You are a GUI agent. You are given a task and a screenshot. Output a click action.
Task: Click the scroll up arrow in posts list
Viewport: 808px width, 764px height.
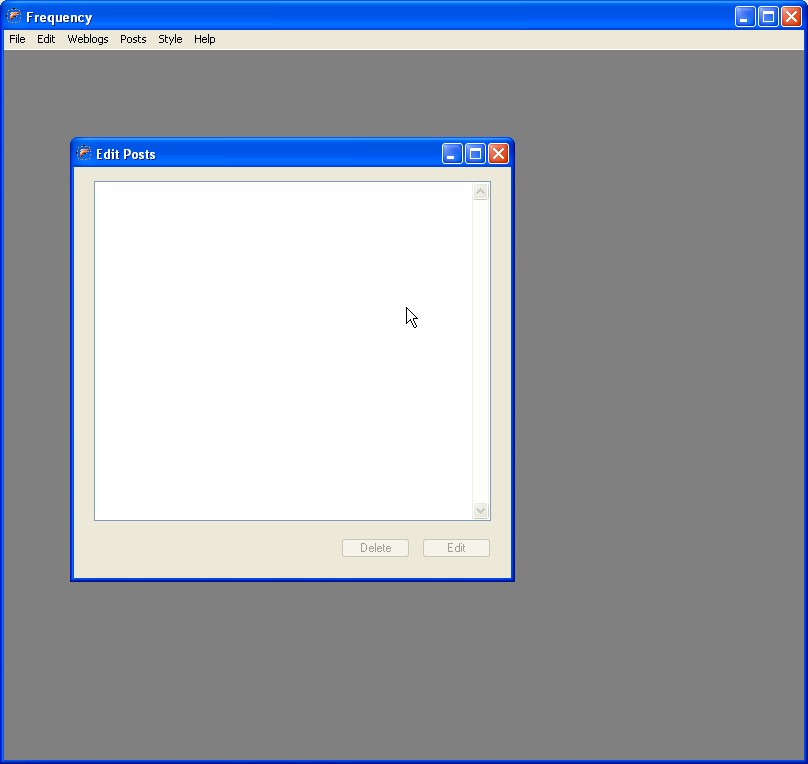(480, 192)
